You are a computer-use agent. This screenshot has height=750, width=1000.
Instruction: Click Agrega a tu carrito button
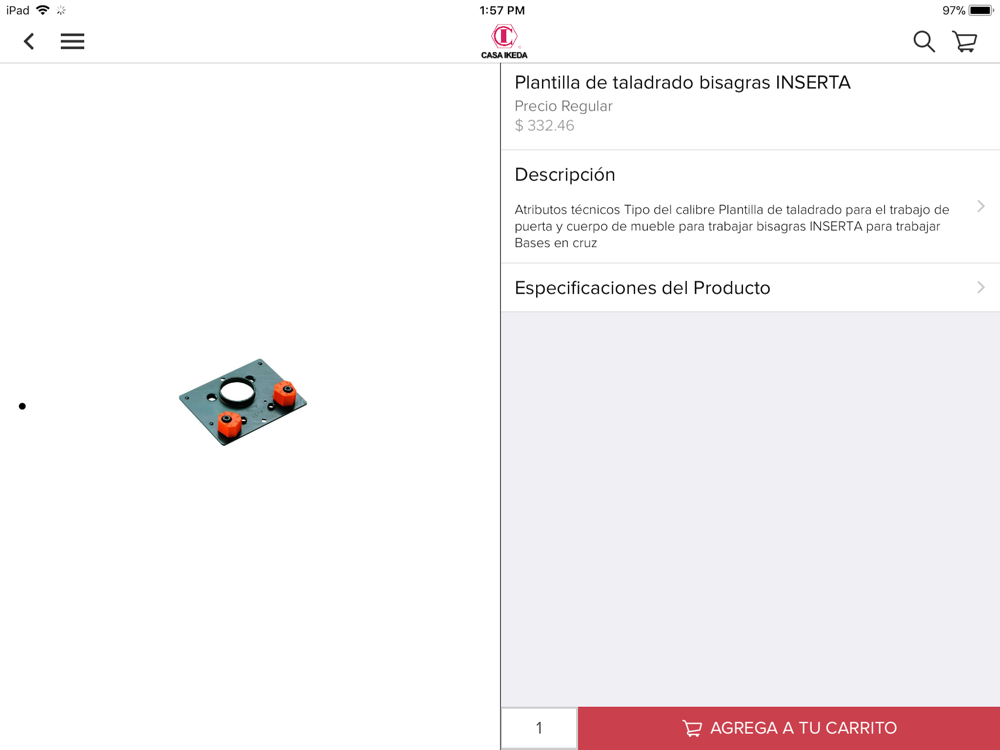click(789, 728)
